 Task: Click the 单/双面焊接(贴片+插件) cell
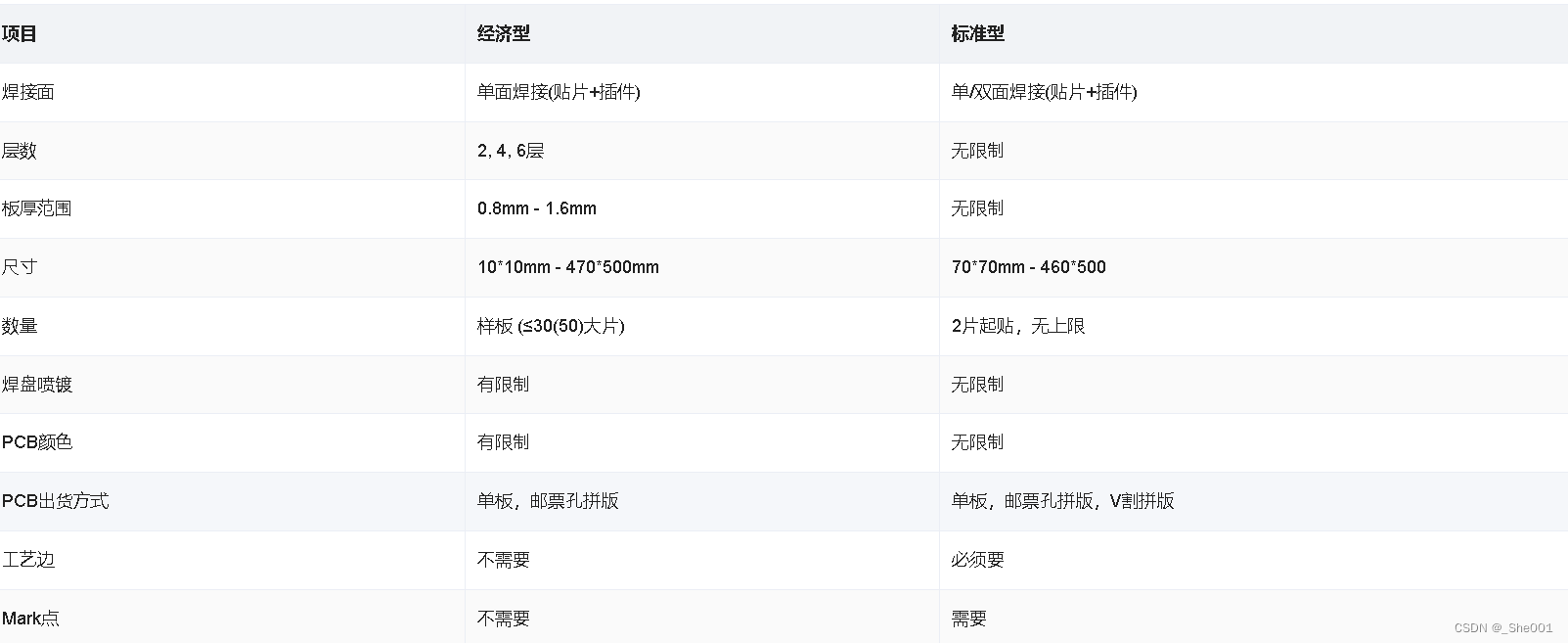(x=1044, y=92)
